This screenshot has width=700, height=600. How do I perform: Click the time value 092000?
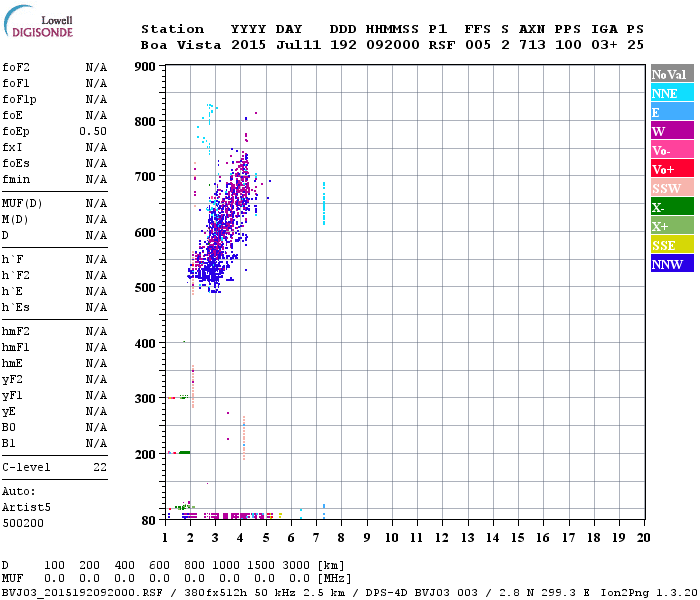(x=393, y=45)
